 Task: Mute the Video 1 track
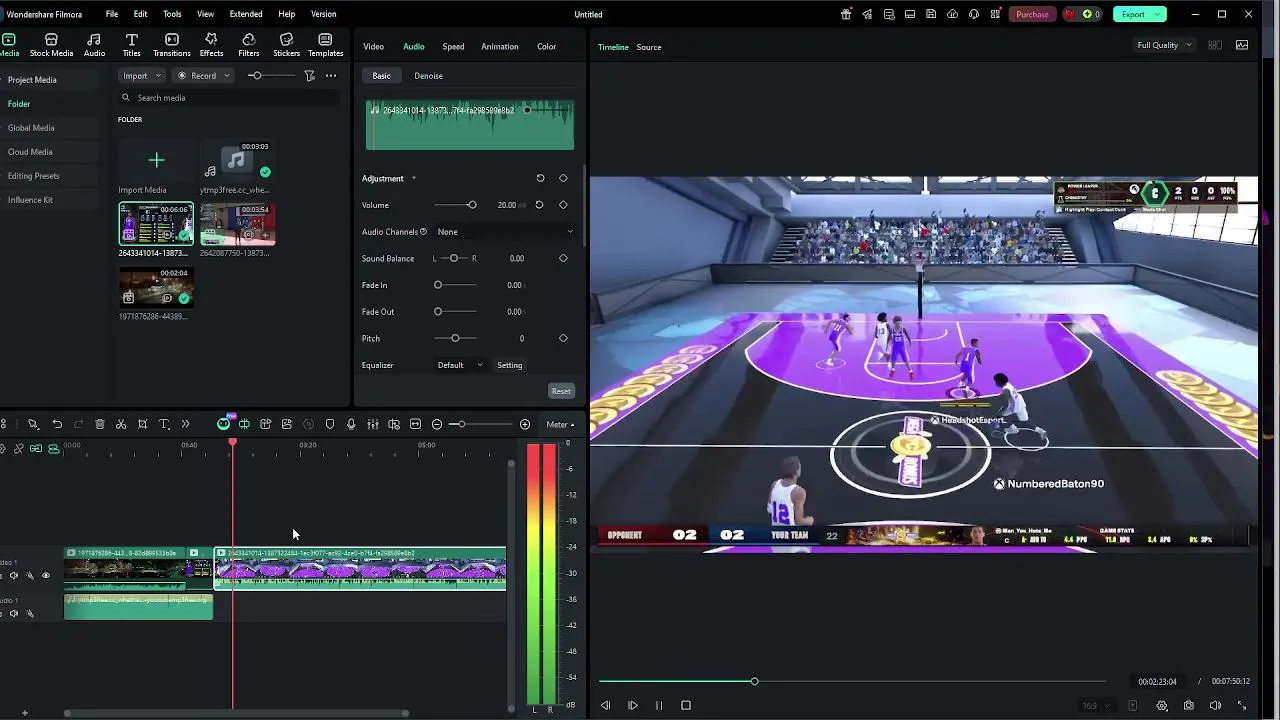(14, 575)
